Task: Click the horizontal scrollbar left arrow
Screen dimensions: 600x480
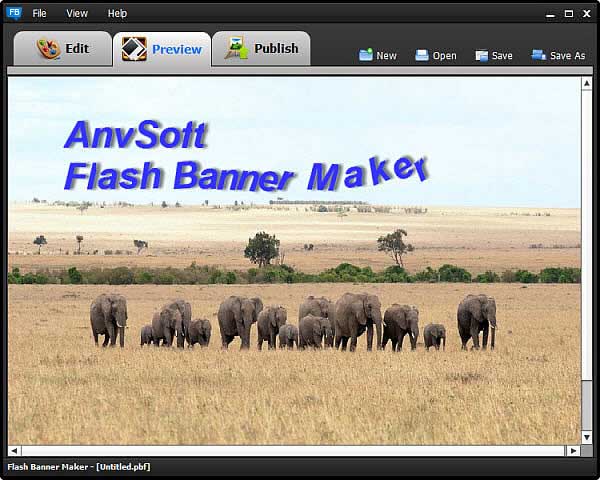Action: [x=14, y=451]
